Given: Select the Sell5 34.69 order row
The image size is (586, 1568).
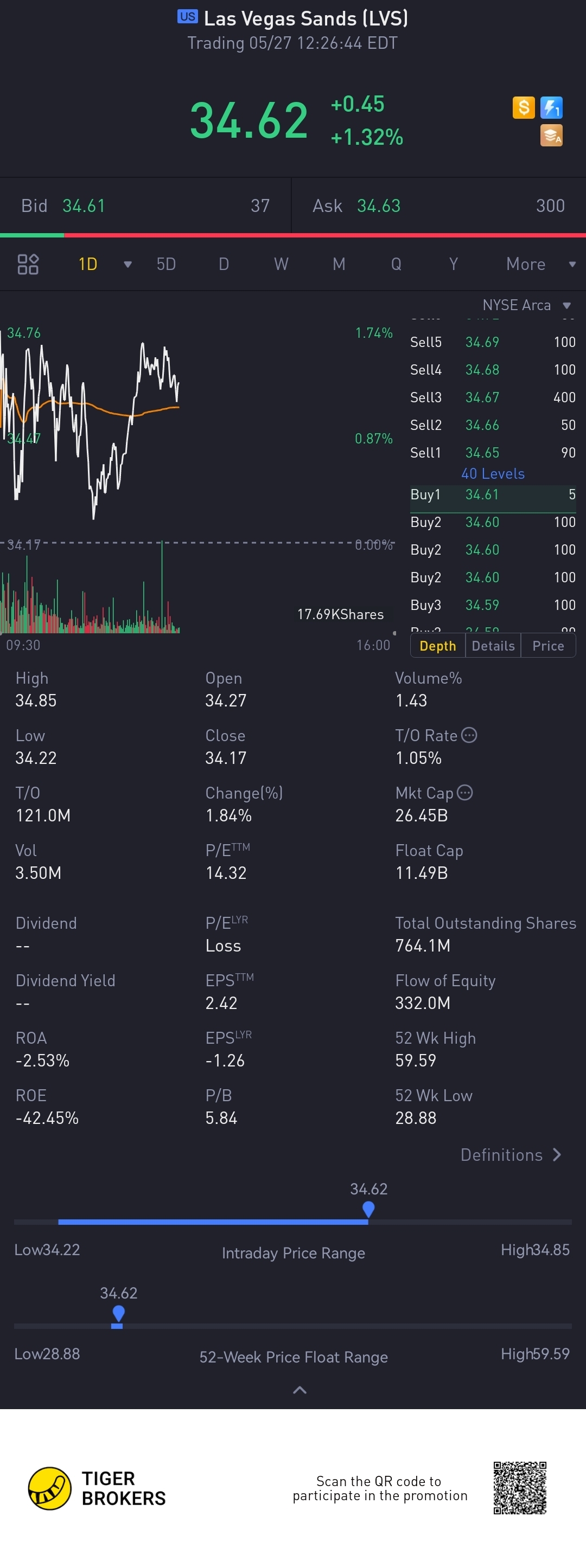Looking at the screenshot, I should click(x=493, y=342).
